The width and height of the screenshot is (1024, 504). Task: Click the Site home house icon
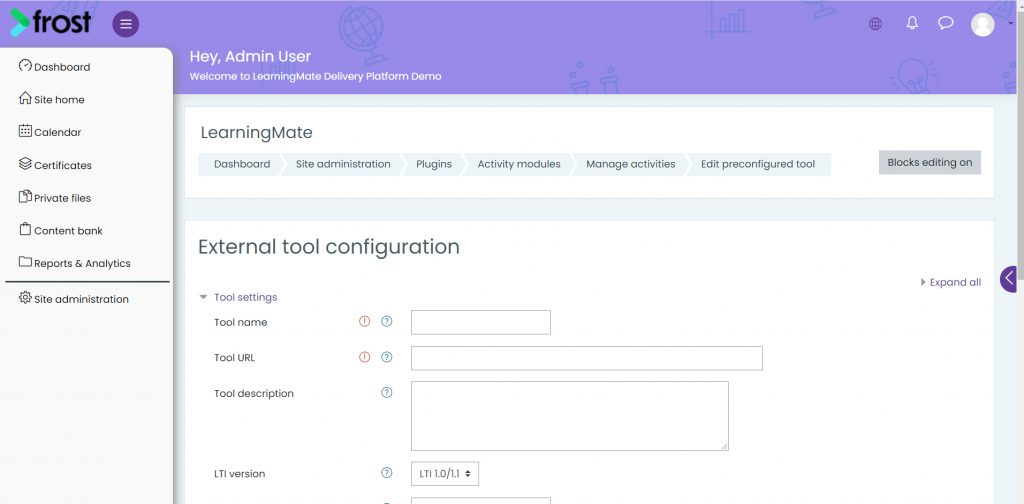[x=25, y=98]
